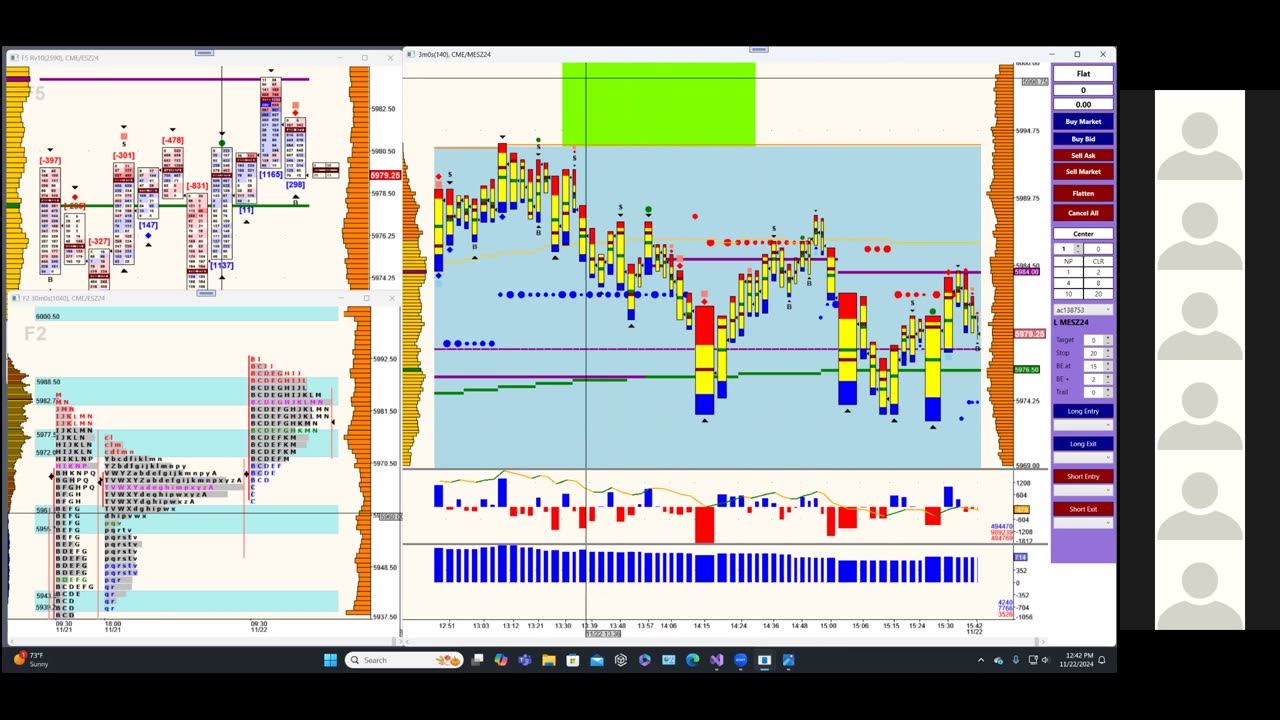The image size is (1280, 720).
Task: Select the CLR quantity button
Action: (1098, 262)
